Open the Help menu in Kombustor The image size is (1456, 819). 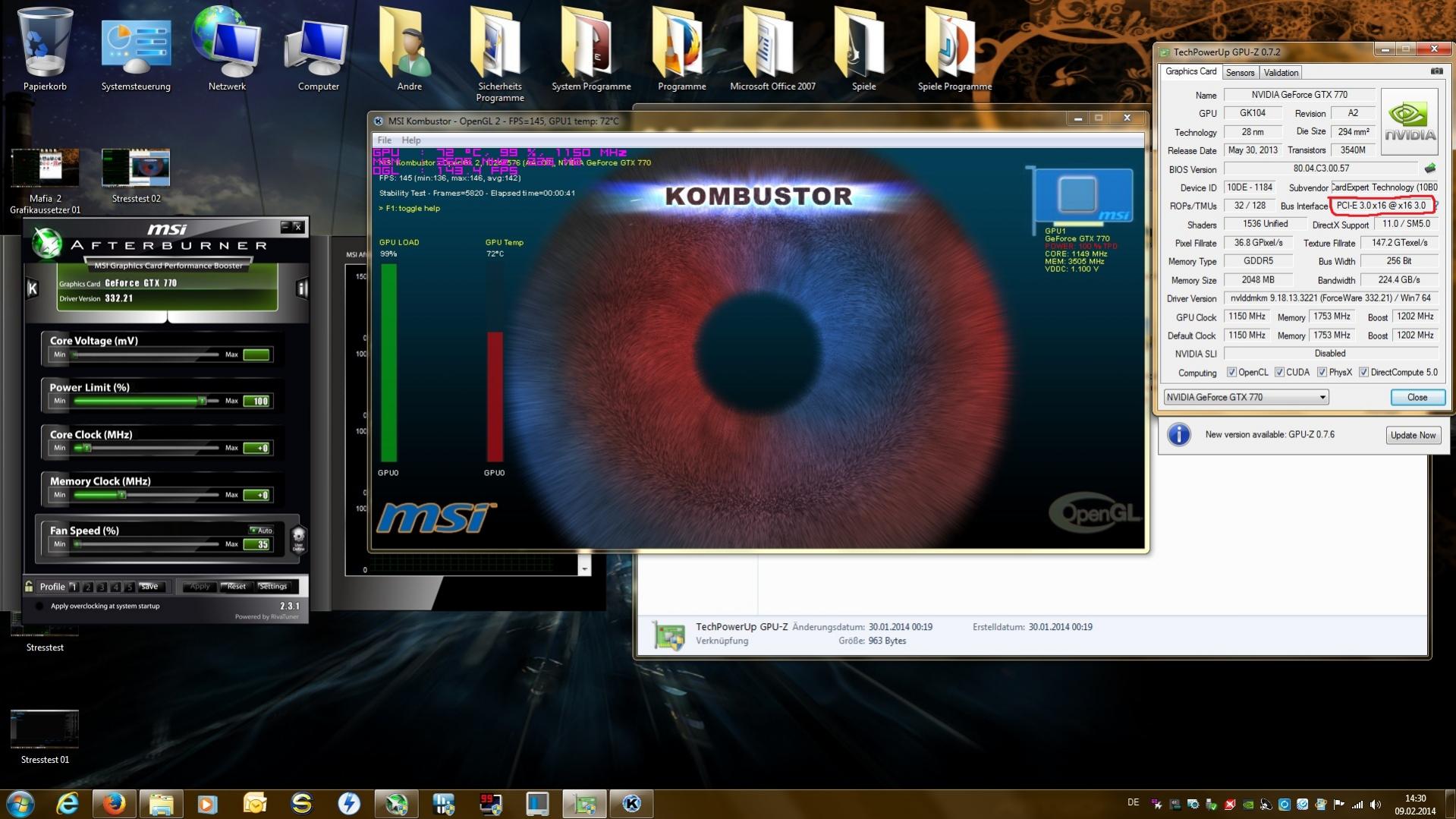411,140
